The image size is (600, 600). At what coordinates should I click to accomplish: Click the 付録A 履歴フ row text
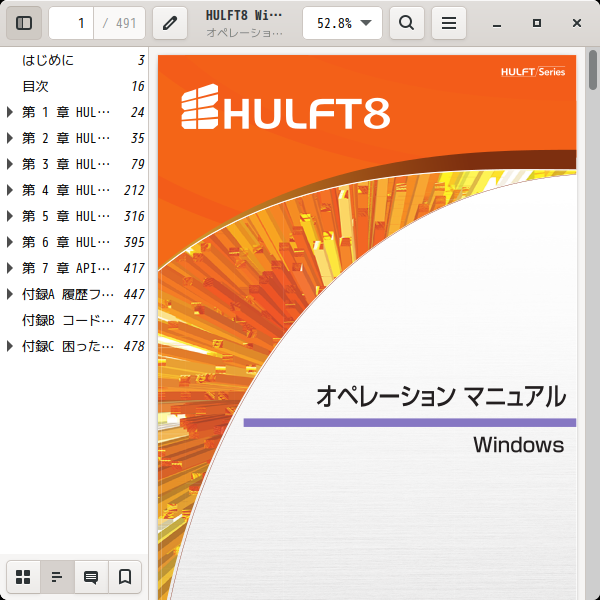(68, 294)
